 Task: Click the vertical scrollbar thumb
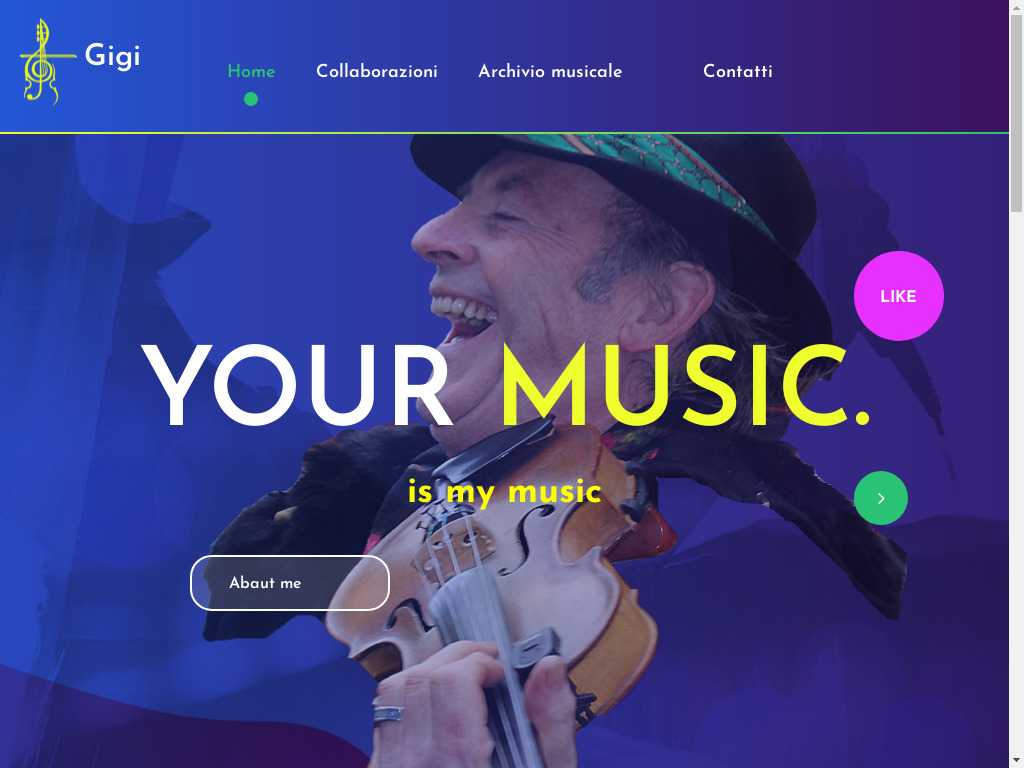point(1016,112)
